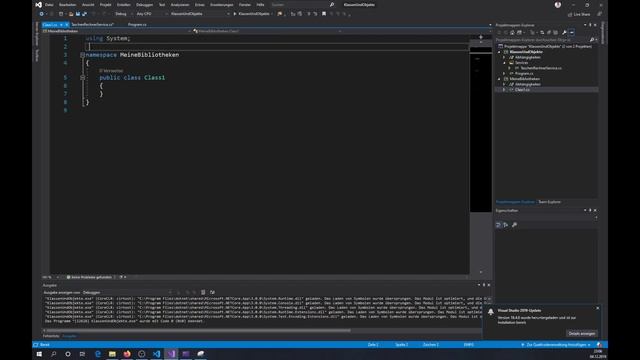Click Clear All icon in output toolbar
This screenshot has height=360, width=640.
point(203,292)
